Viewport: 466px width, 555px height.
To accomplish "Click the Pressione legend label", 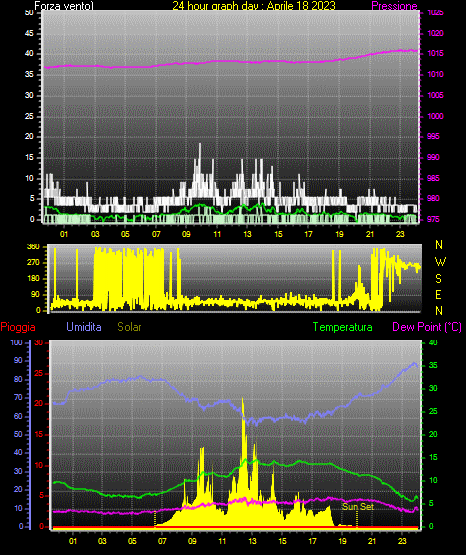I will coord(394,6).
